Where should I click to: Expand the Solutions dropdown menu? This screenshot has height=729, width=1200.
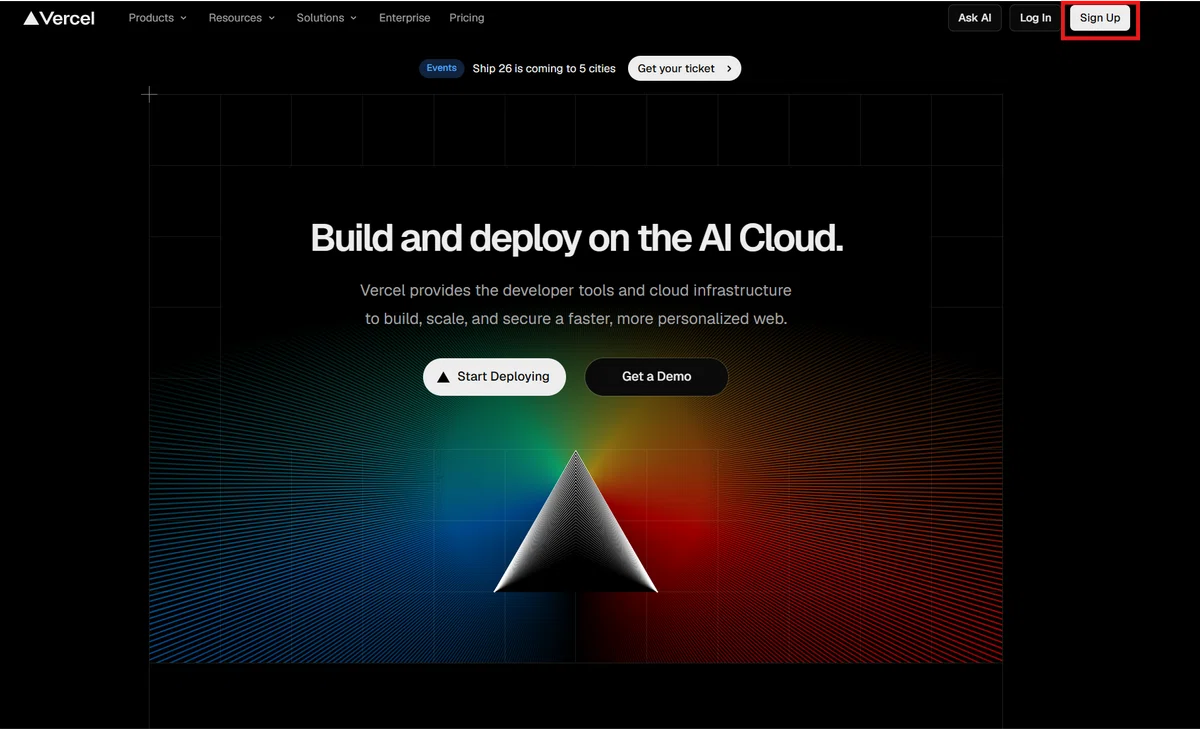click(327, 18)
